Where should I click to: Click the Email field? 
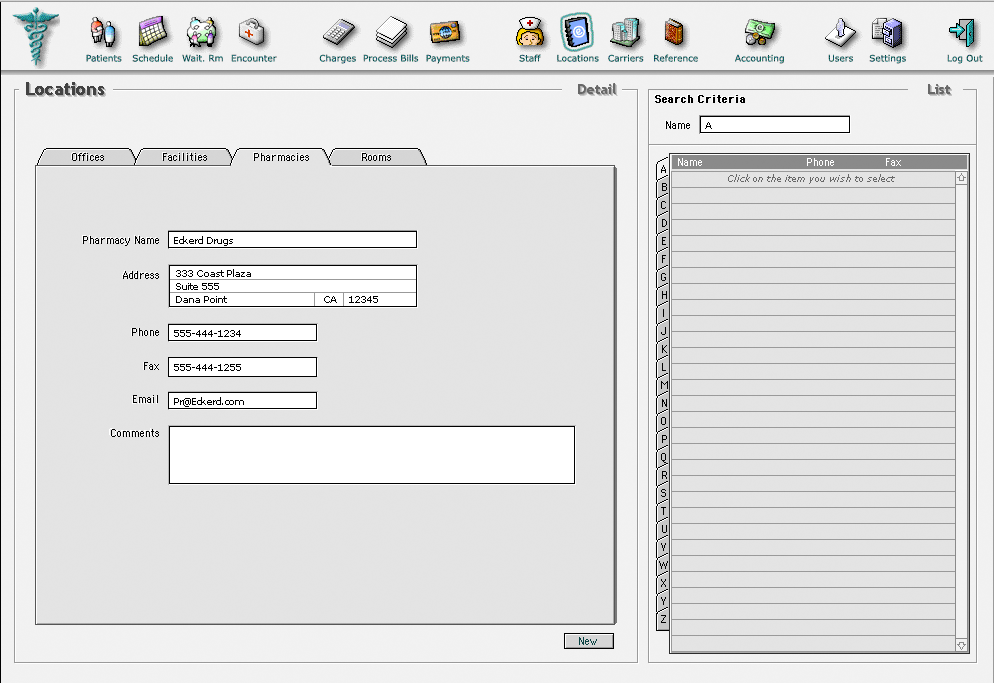[x=242, y=401]
